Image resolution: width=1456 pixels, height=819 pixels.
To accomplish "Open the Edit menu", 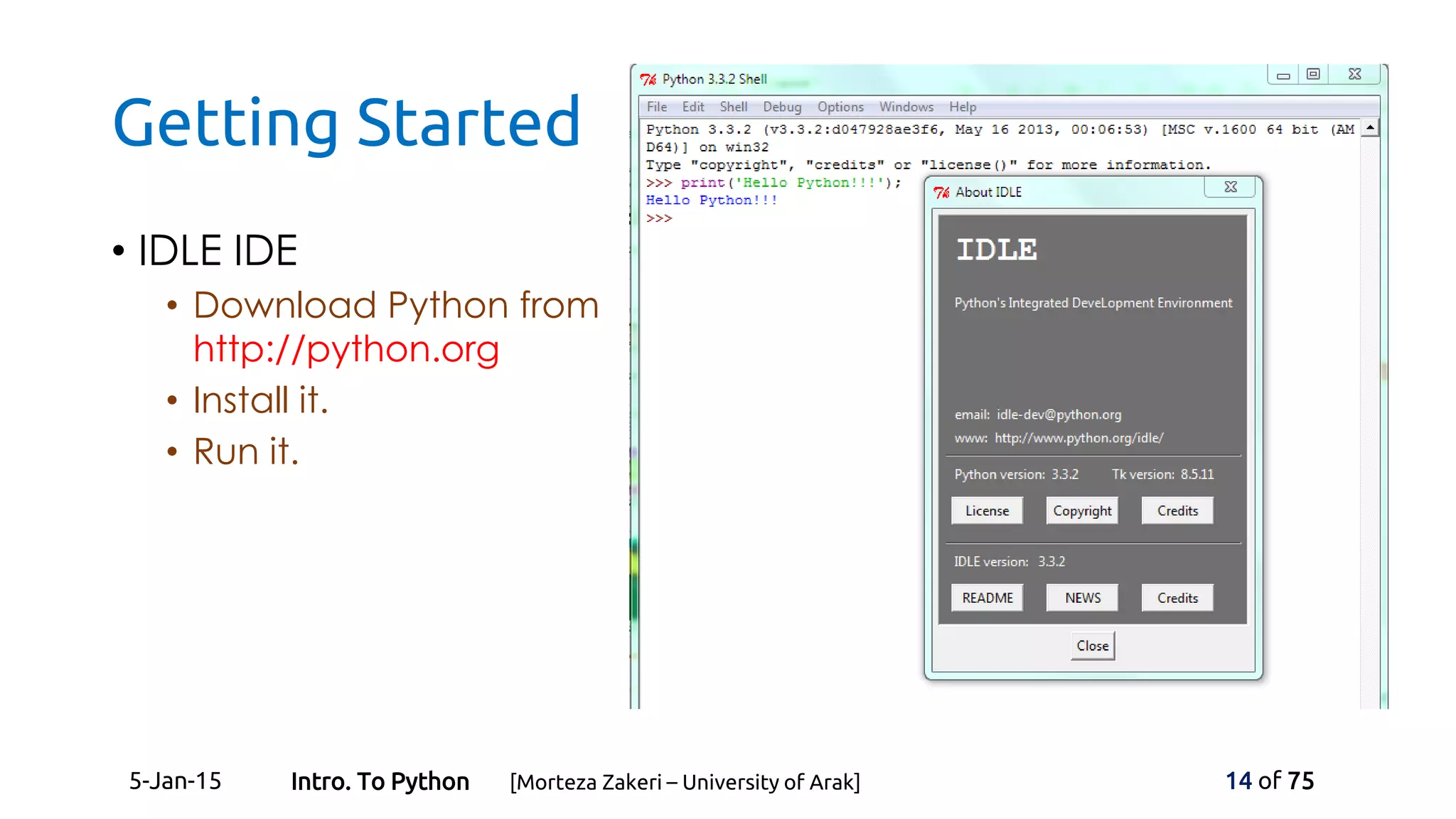I will (692, 107).
